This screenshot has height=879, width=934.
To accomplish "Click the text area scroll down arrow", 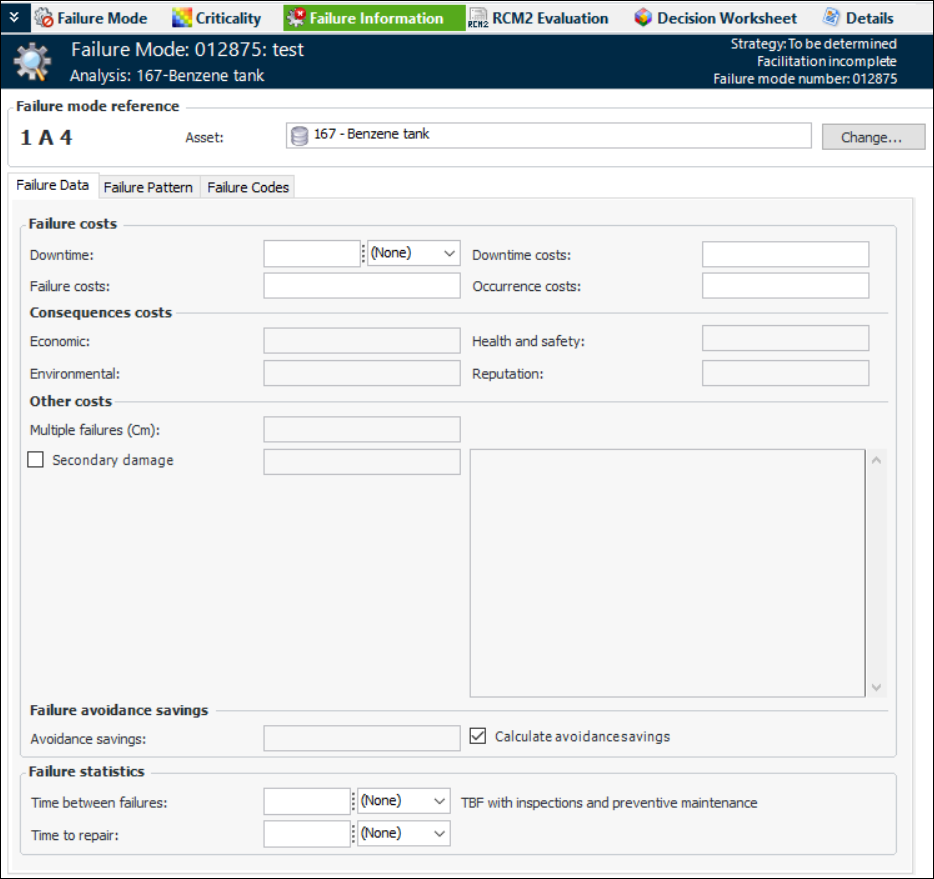I will pyautogui.click(x=876, y=687).
